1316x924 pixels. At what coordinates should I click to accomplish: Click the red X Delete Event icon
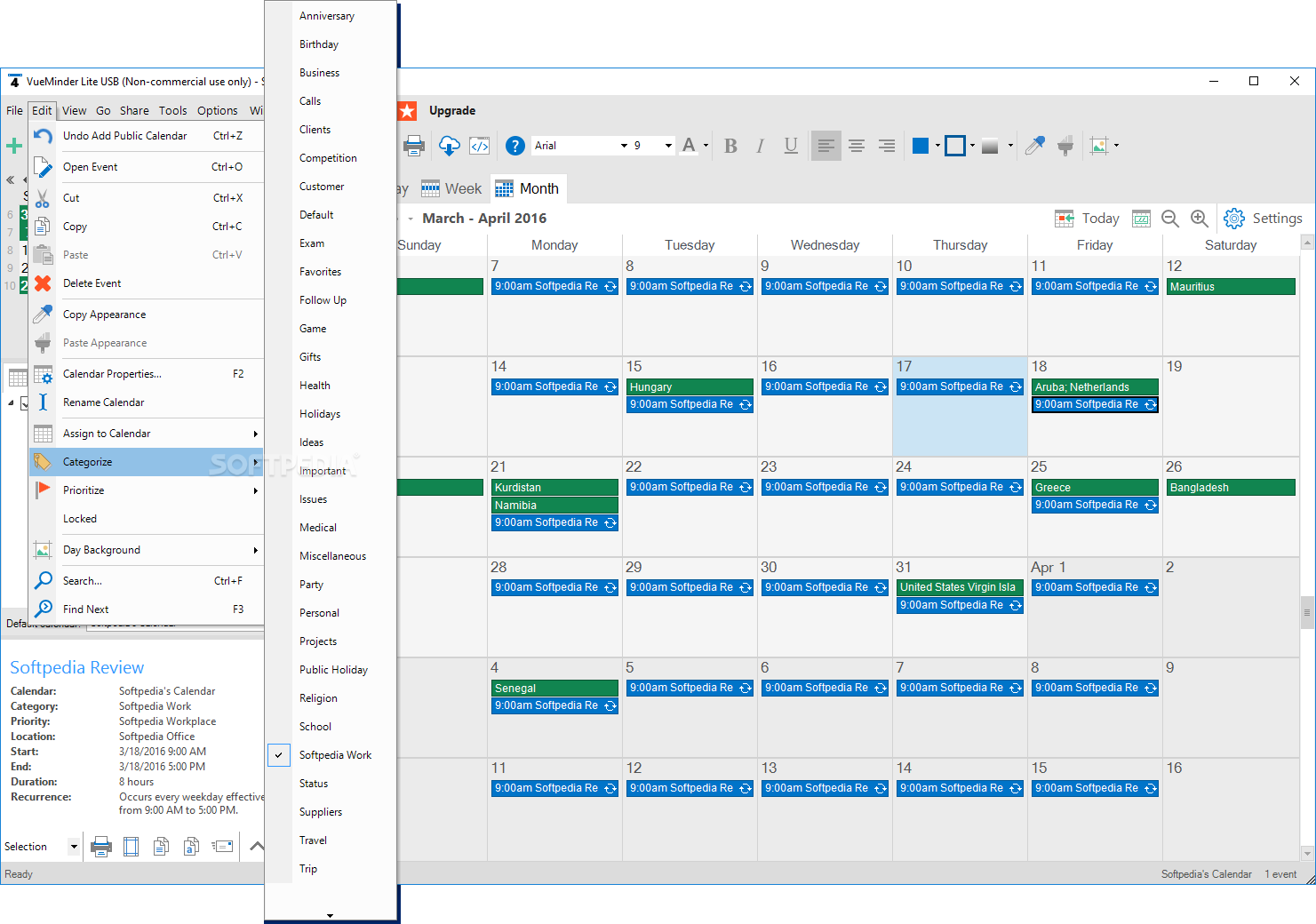[x=43, y=283]
